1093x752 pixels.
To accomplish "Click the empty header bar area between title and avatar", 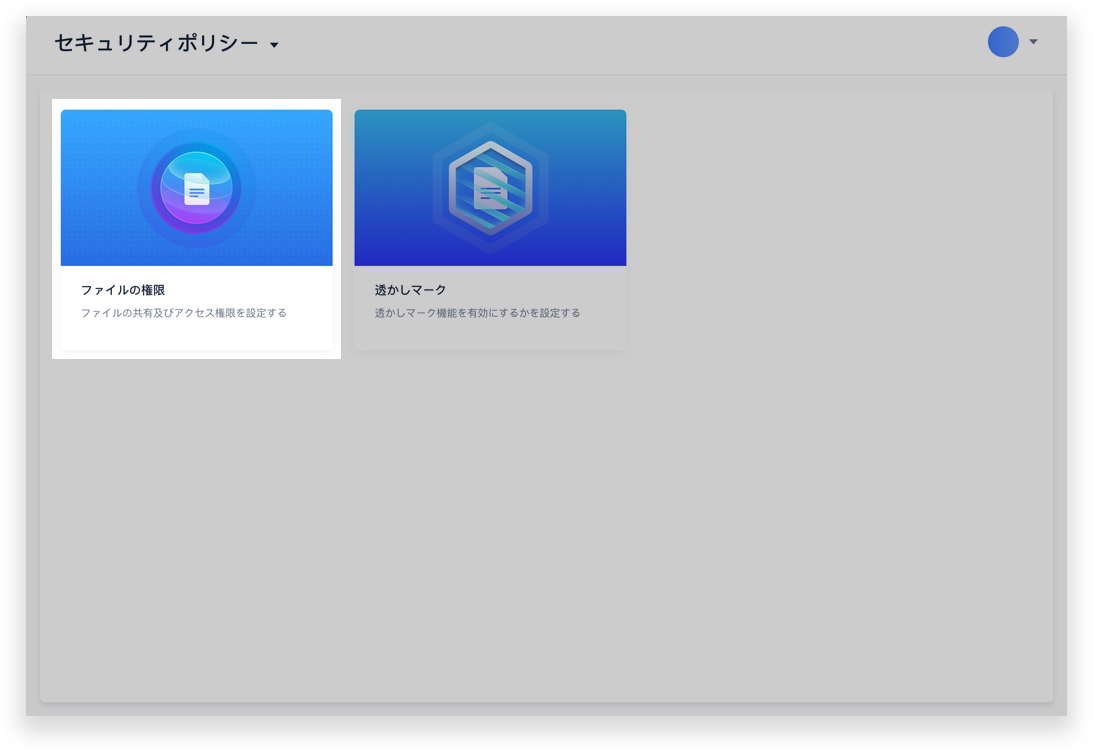I will pyautogui.click(x=630, y=44).
